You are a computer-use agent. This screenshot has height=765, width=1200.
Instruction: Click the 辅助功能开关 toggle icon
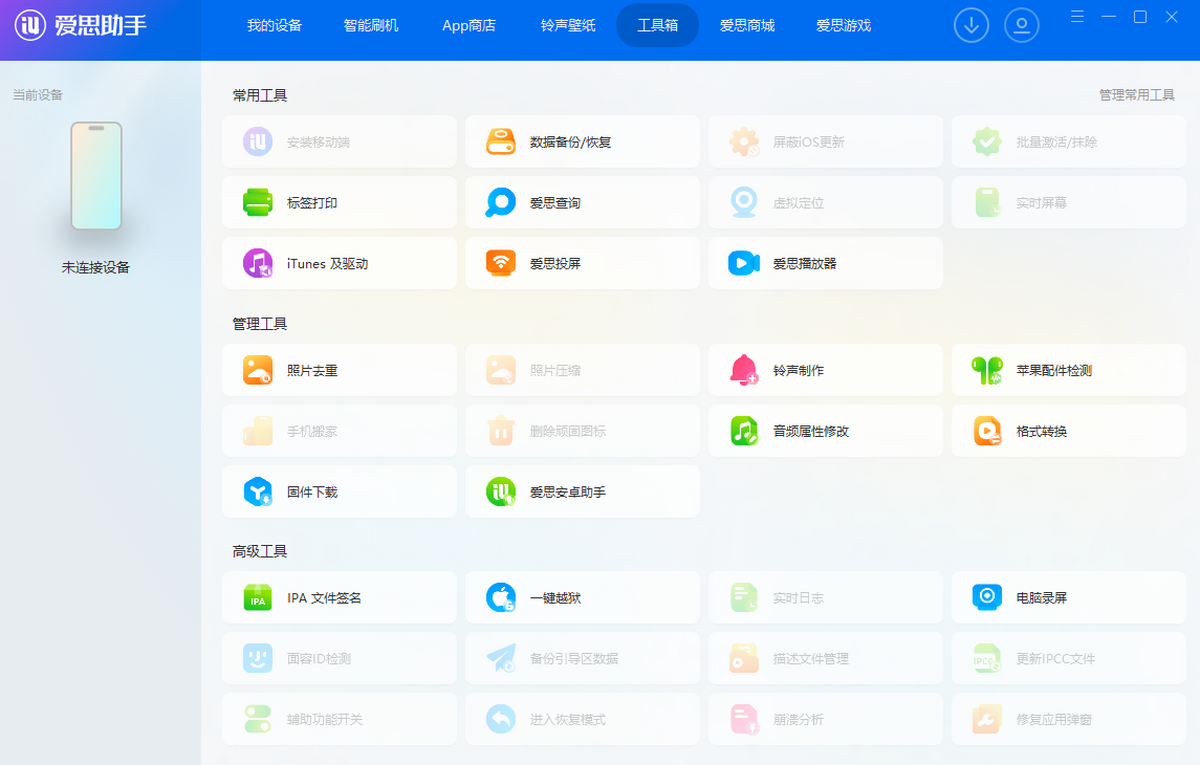click(x=258, y=719)
